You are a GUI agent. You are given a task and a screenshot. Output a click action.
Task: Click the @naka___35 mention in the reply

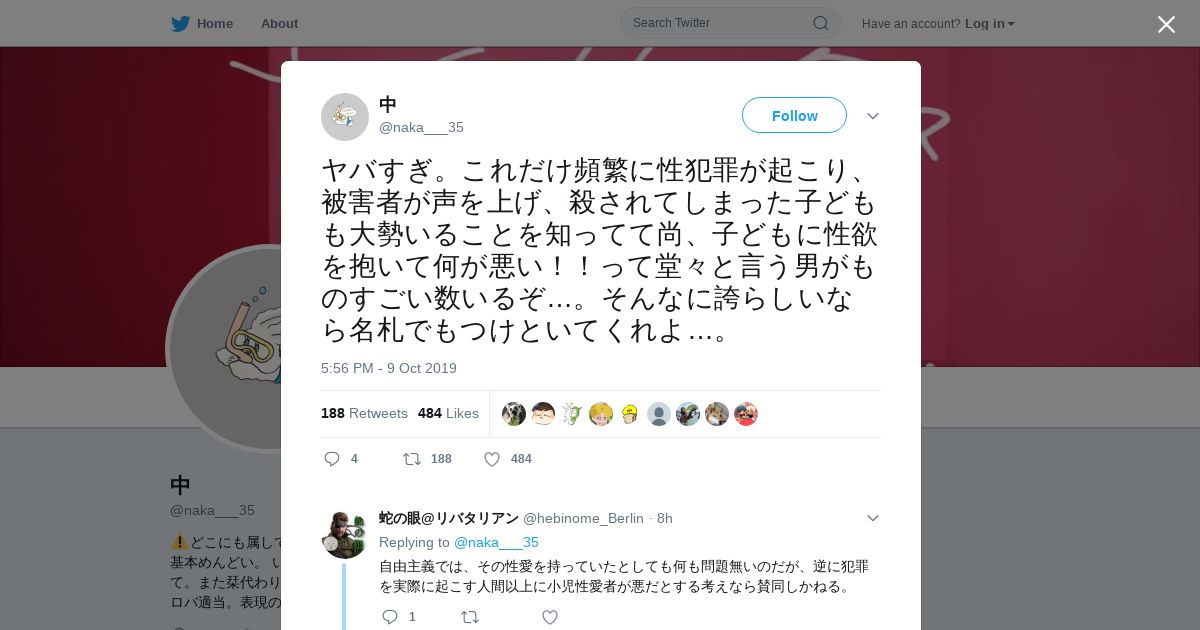[x=496, y=542]
